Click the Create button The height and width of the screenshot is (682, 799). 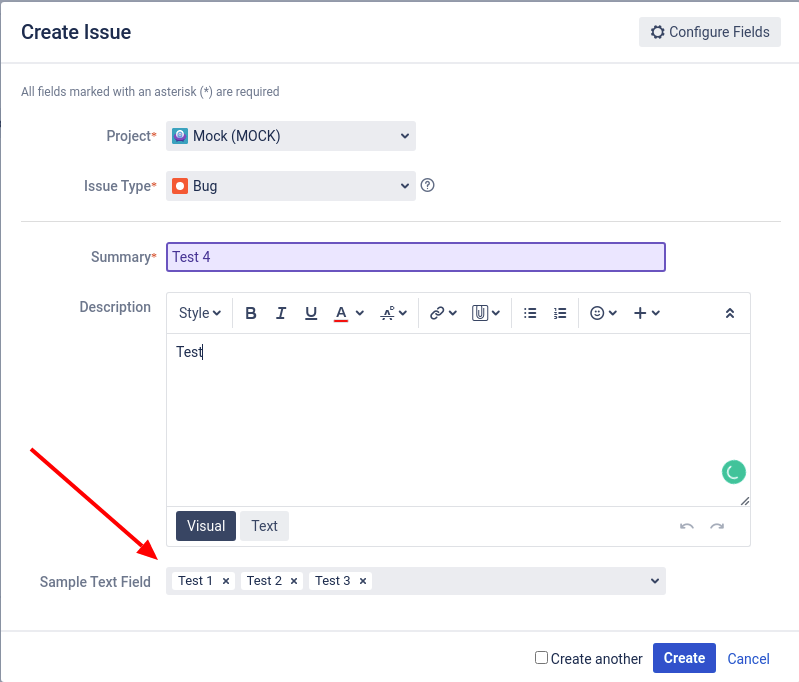pyautogui.click(x=684, y=658)
